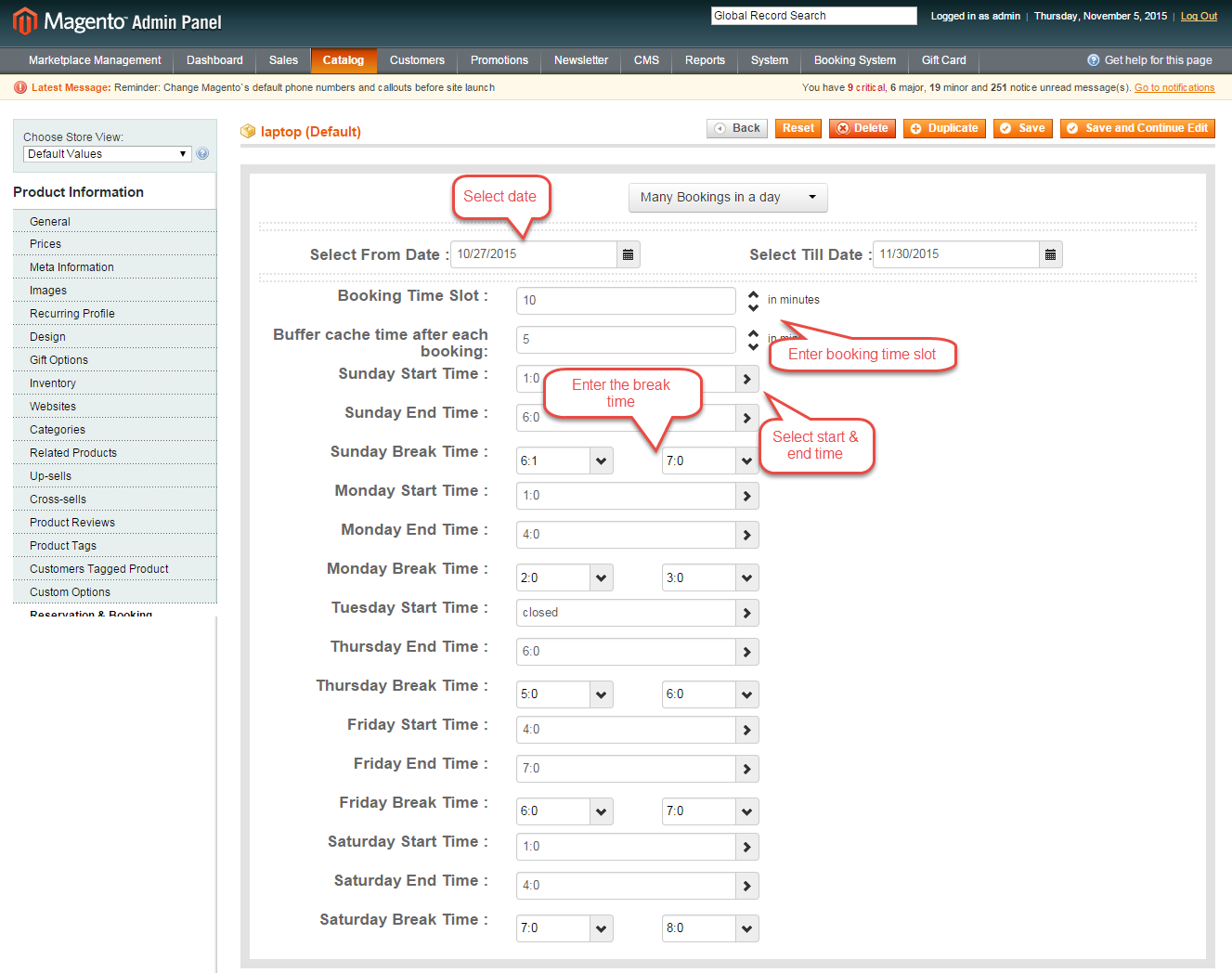This screenshot has width=1232, height=973.
Task: Click arrow next to Friday End Time
Action: coord(746,769)
